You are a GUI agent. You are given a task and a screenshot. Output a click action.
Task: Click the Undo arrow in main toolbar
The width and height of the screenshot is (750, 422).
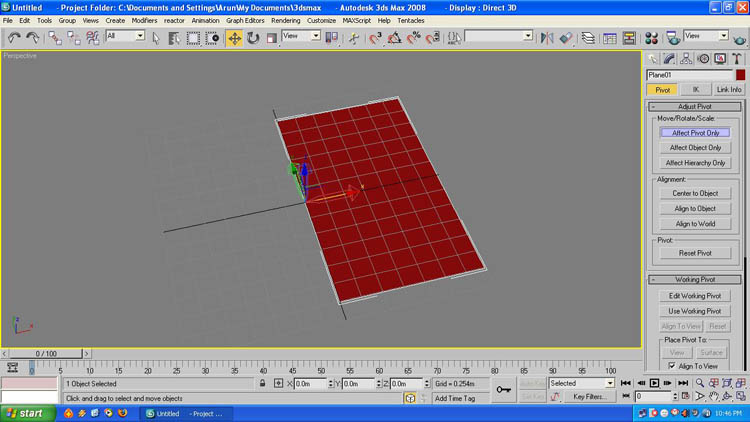14,38
